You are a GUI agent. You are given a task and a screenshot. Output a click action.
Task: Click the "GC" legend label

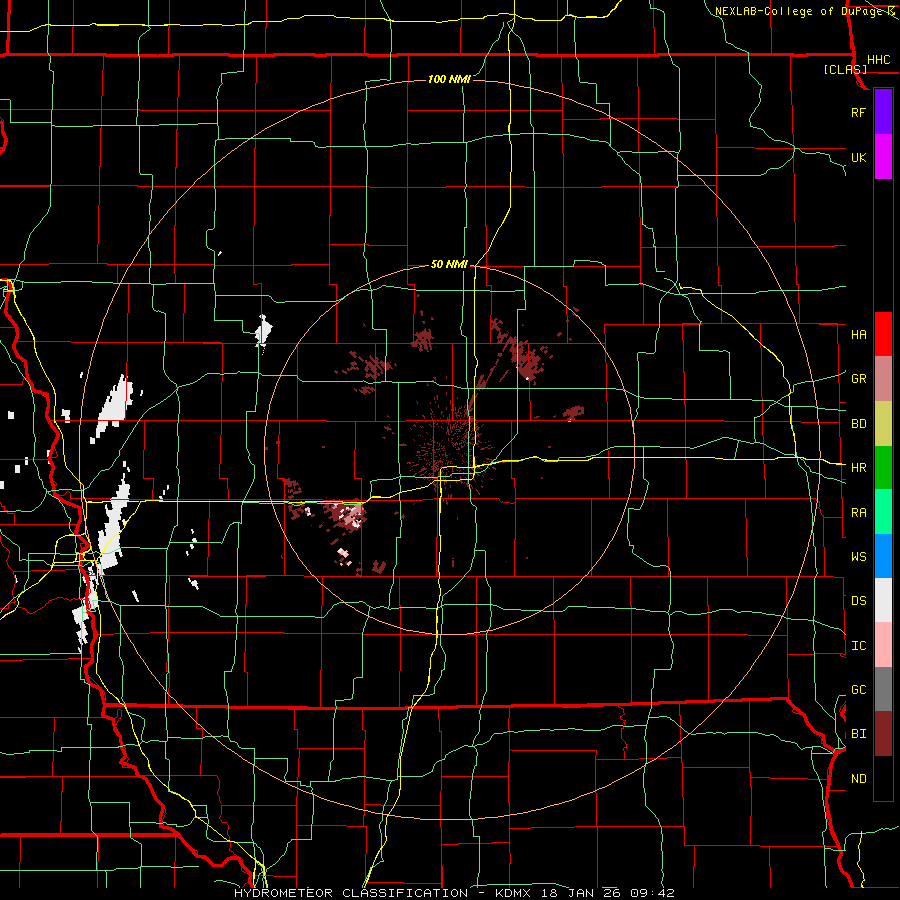pyautogui.click(x=858, y=690)
